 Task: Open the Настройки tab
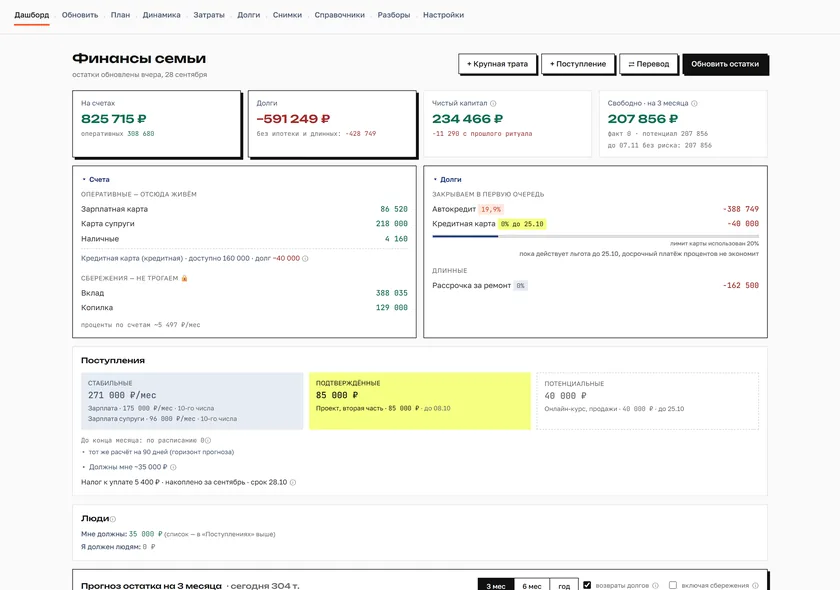click(x=444, y=15)
